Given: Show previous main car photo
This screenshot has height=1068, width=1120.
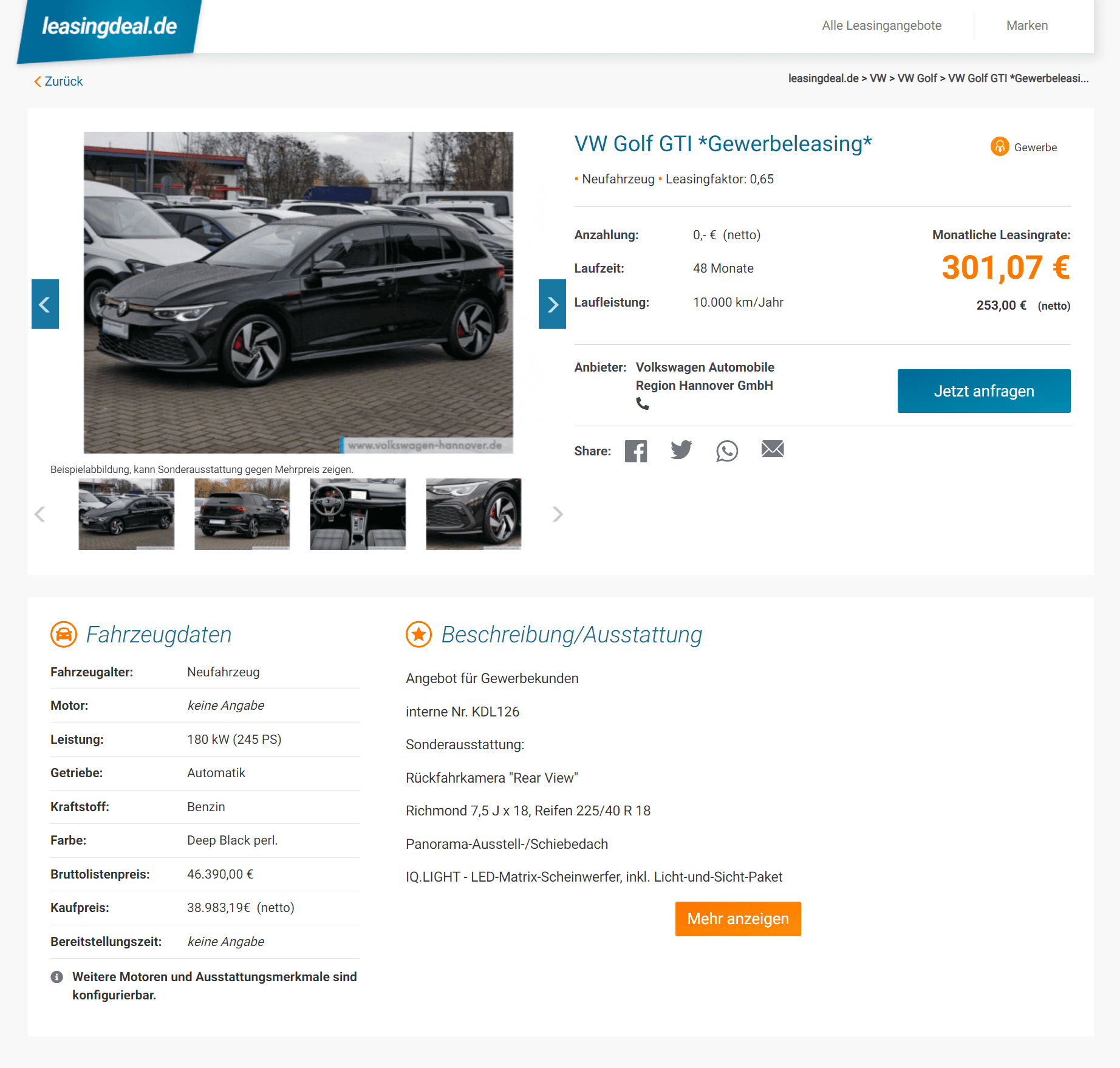Looking at the screenshot, I should [x=45, y=304].
